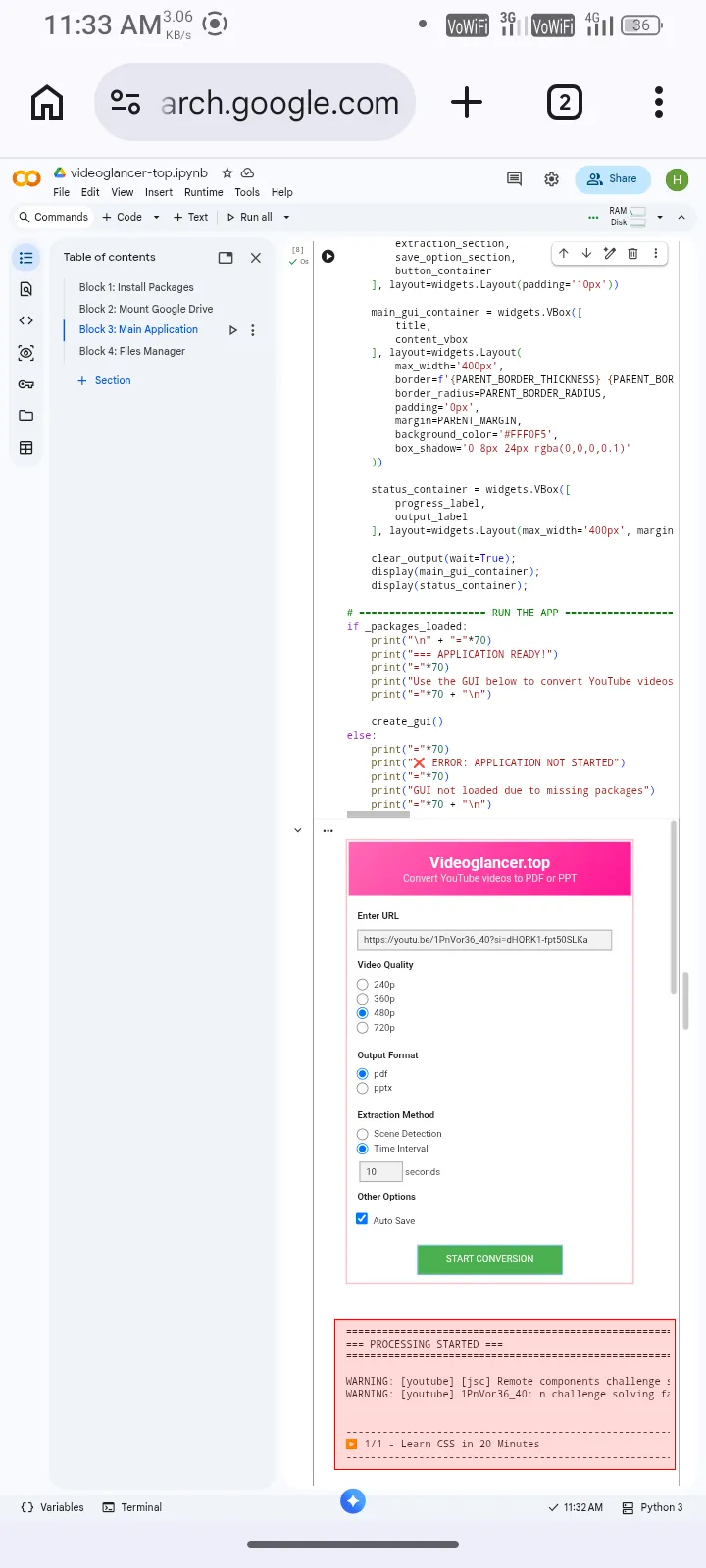Choose pptx output format
This screenshot has width=706, height=1568.
tap(363, 1088)
